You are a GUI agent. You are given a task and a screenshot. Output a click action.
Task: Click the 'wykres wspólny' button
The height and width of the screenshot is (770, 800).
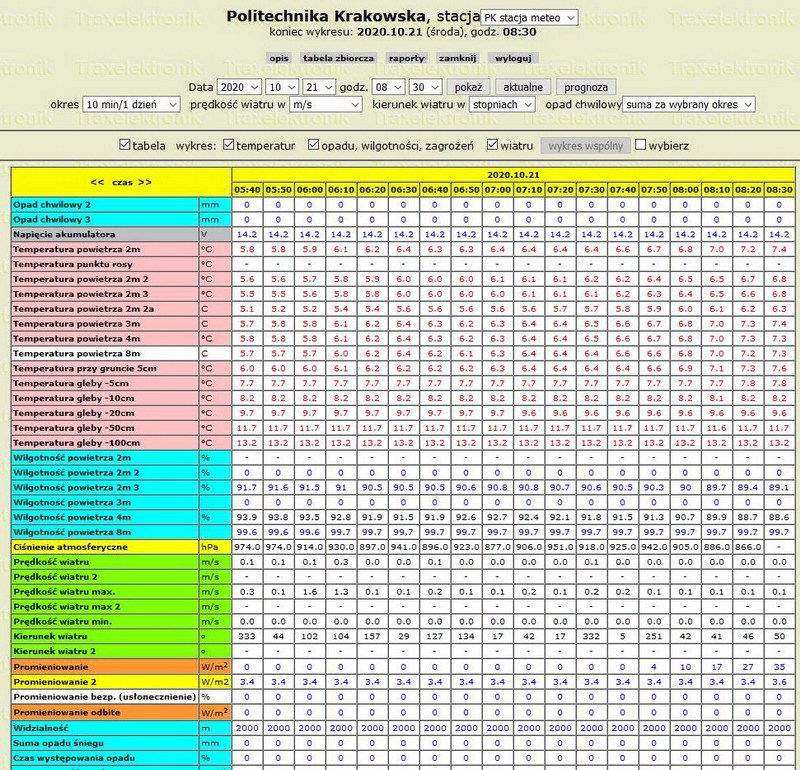(586, 146)
